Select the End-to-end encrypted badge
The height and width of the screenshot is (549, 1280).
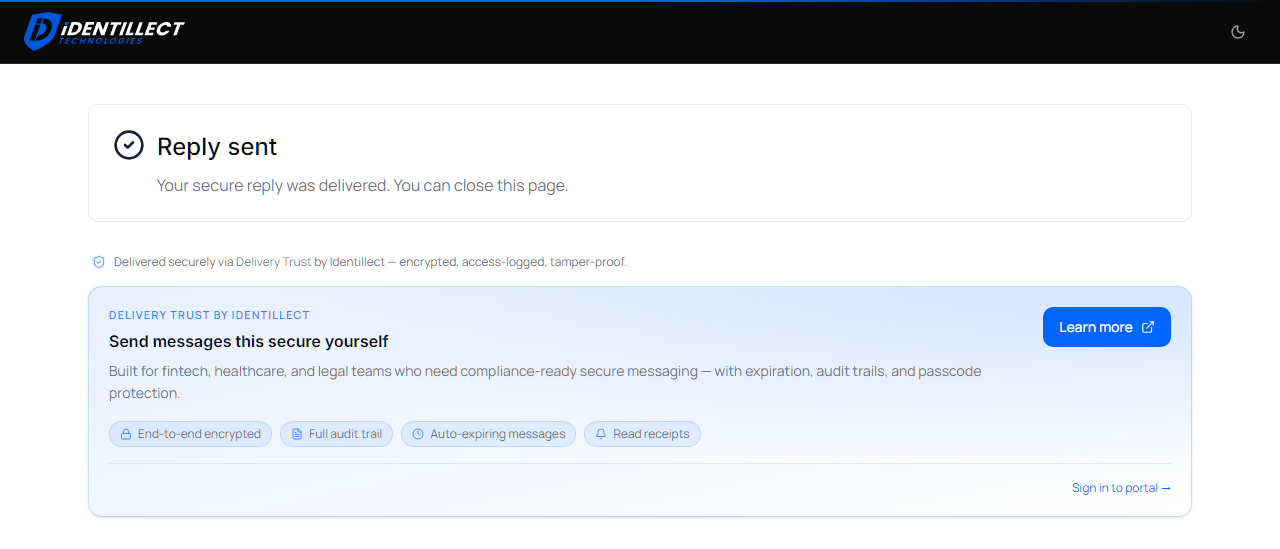pos(190,434)
